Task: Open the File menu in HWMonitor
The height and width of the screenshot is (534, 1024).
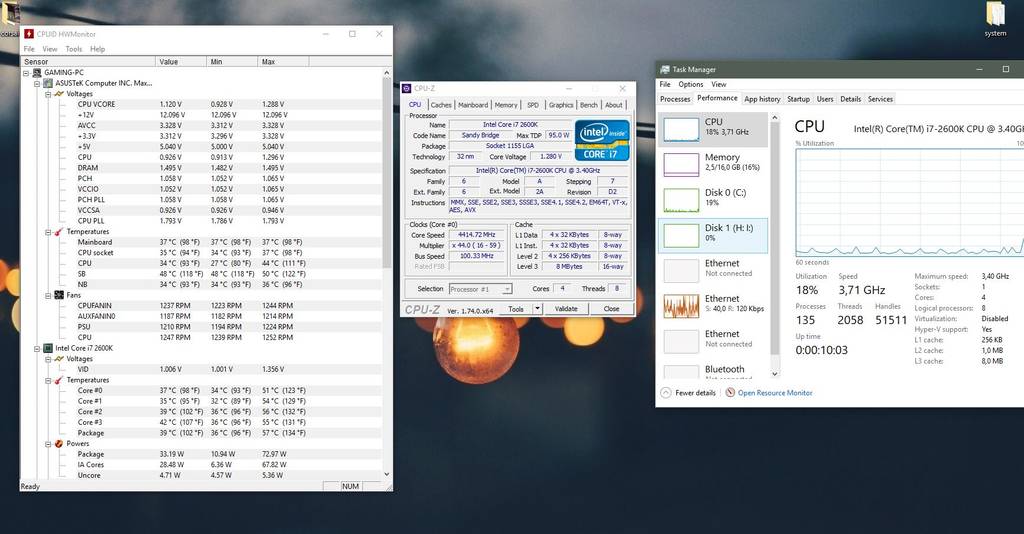Action: coord(29,49)
